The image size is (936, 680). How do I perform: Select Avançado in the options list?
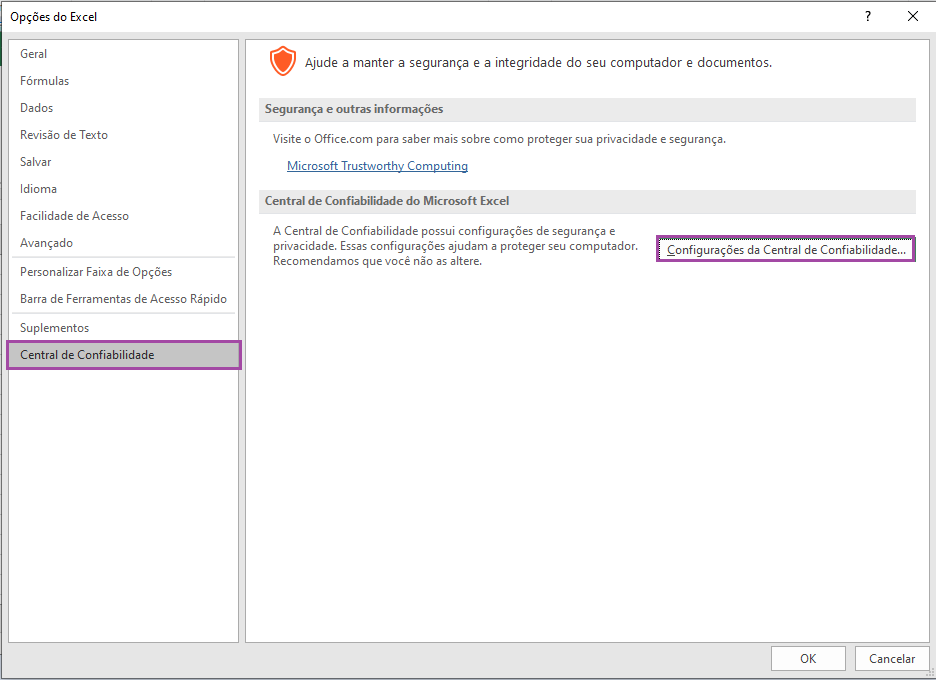(124, 243)
